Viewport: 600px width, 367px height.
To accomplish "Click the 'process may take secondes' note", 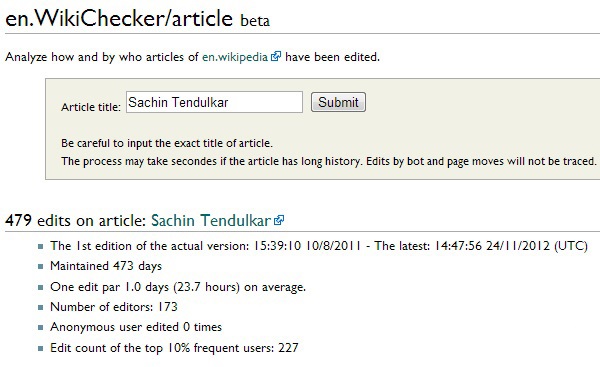I will tap(329, 161).
